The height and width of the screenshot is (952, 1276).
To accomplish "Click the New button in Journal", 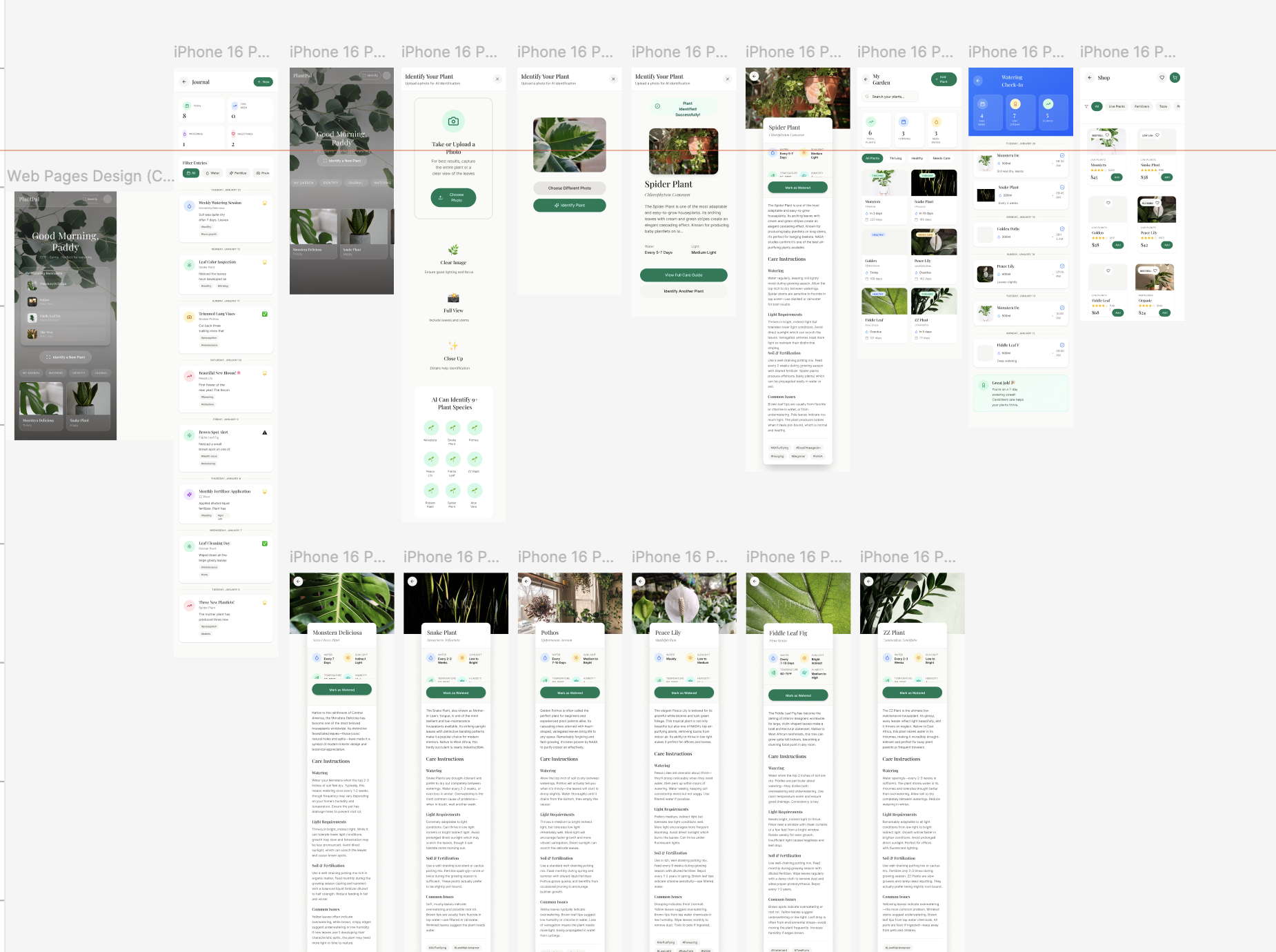I will pos(263,82).
